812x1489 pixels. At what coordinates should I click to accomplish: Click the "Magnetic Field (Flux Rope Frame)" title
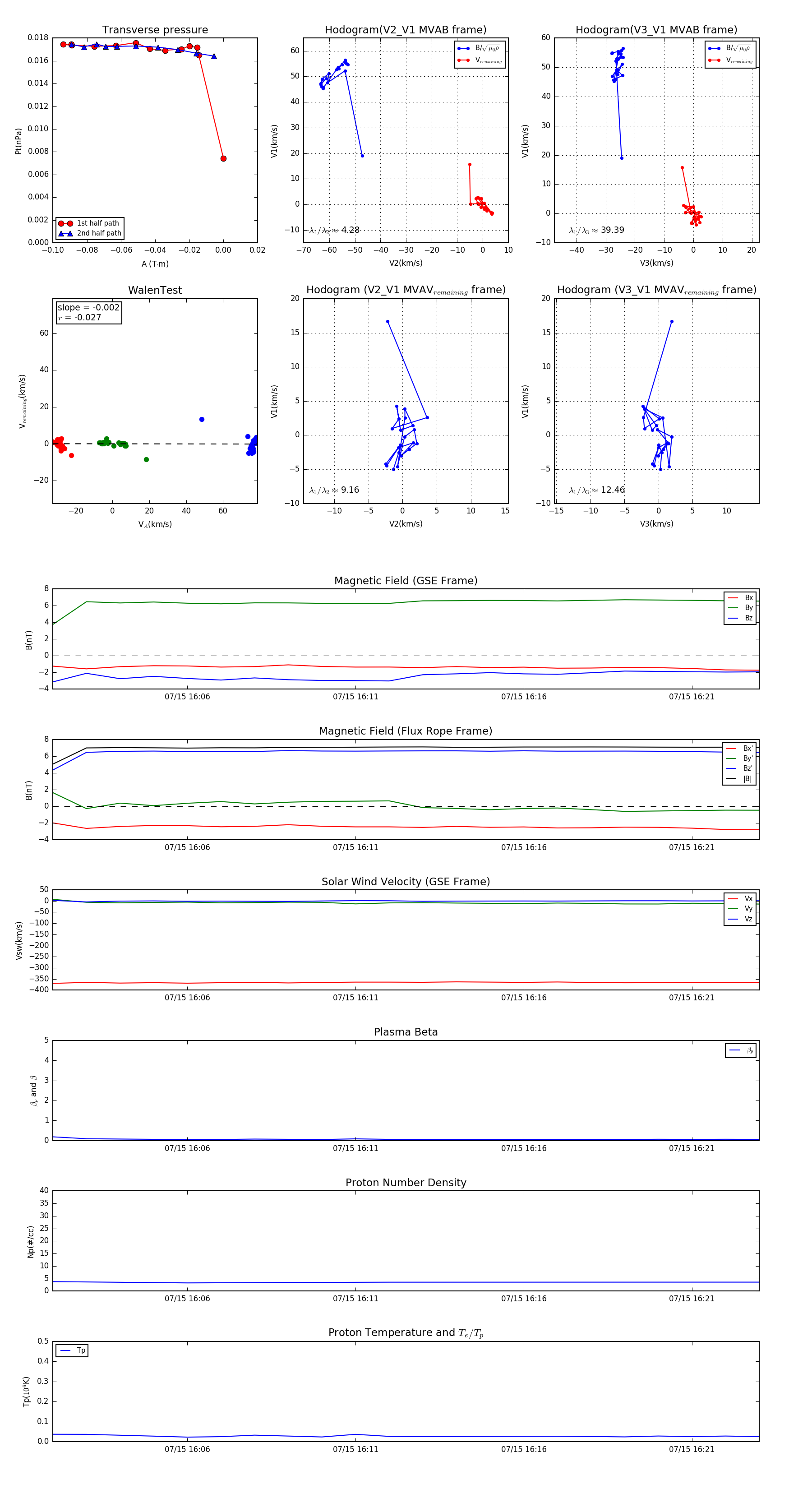(406, 731)
